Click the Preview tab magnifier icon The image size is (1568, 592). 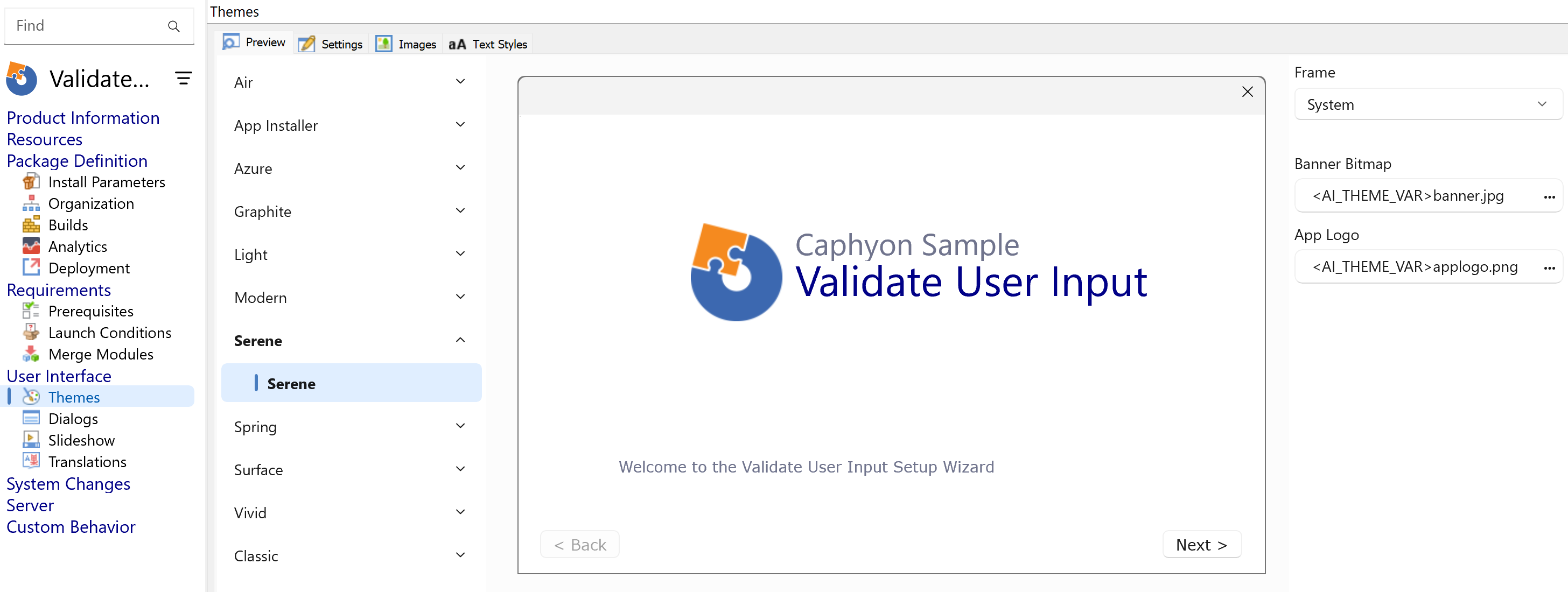230,42
